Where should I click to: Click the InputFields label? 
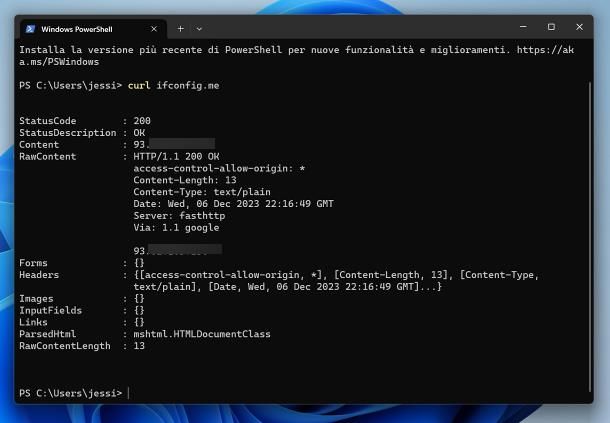click(x=51, y=311)
